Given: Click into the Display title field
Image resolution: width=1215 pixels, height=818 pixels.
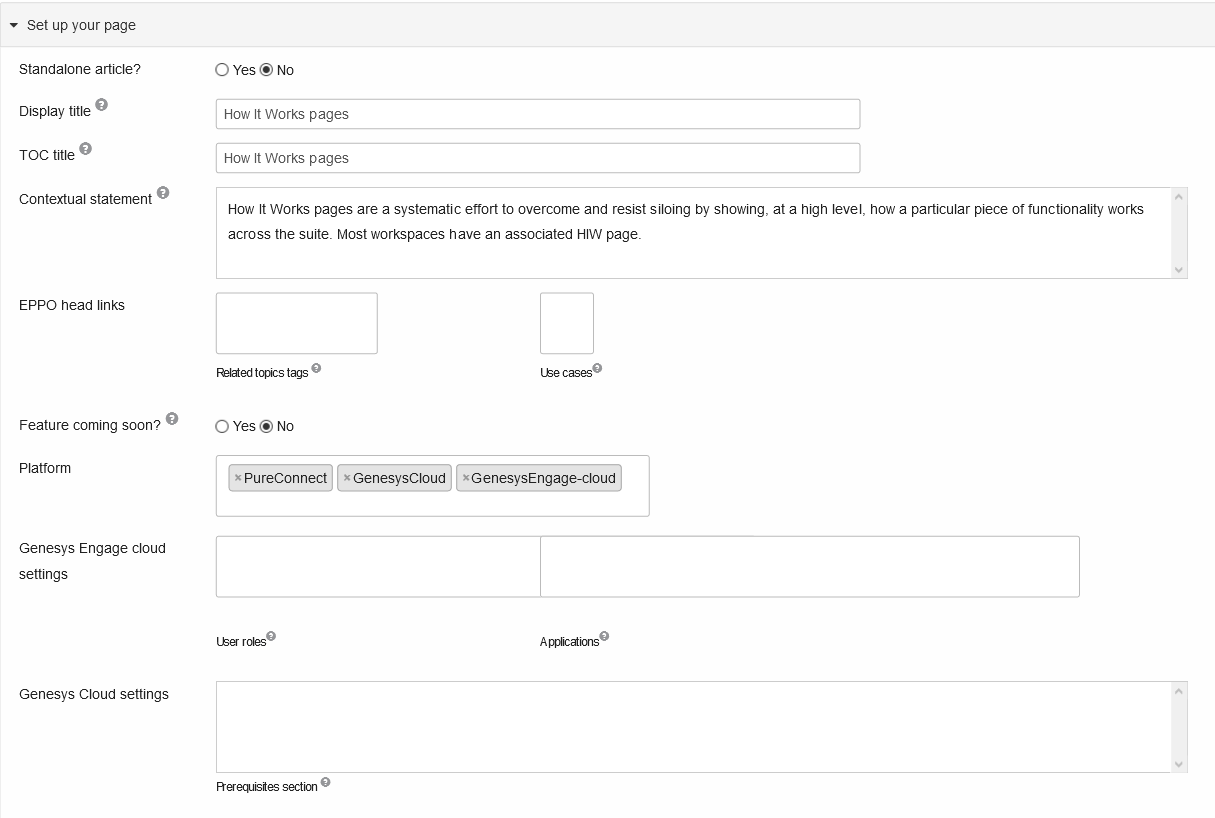Looking at the screenshot, I should coord(538,114).
